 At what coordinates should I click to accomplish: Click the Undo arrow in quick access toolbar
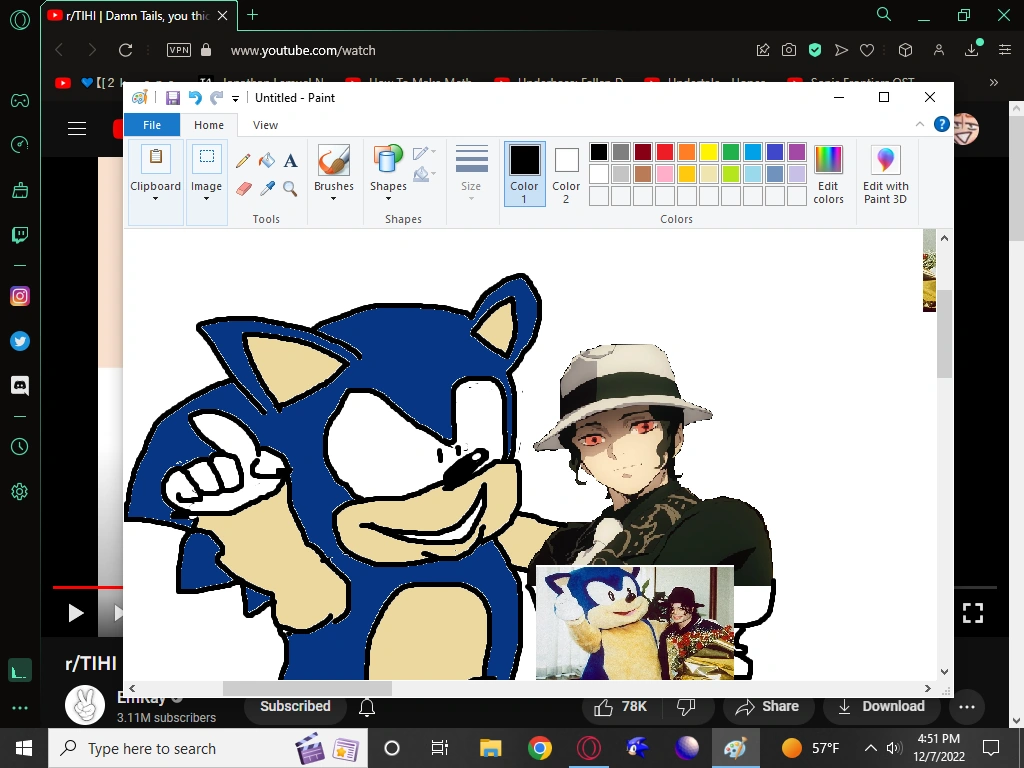pyautogui.click(x=195, y=98)
